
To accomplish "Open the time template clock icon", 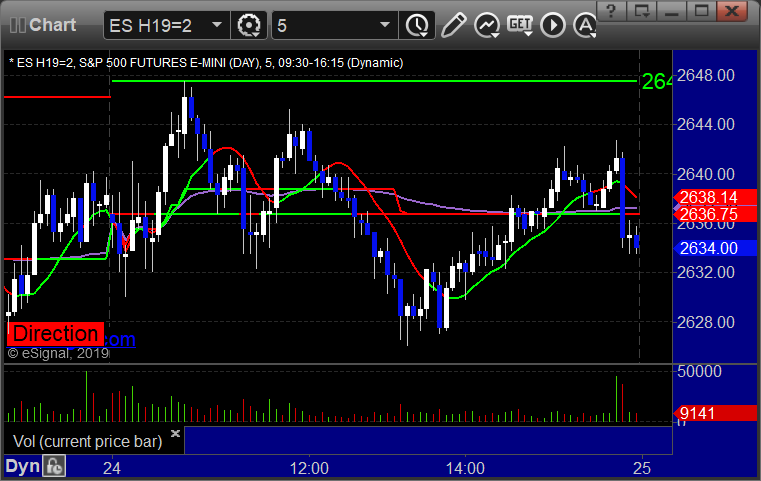I will coord(417,25).
